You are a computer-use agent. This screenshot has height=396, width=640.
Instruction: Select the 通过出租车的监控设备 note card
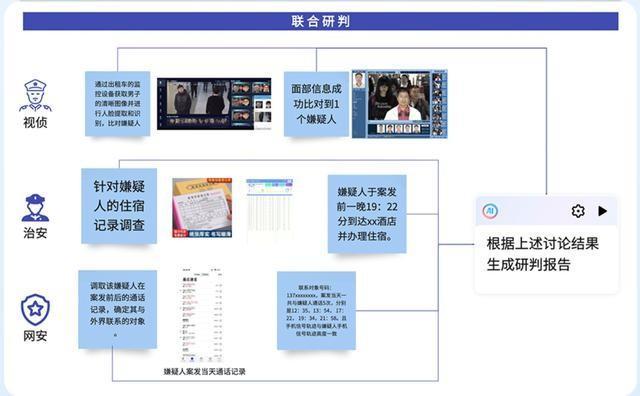tap(118, 104)
